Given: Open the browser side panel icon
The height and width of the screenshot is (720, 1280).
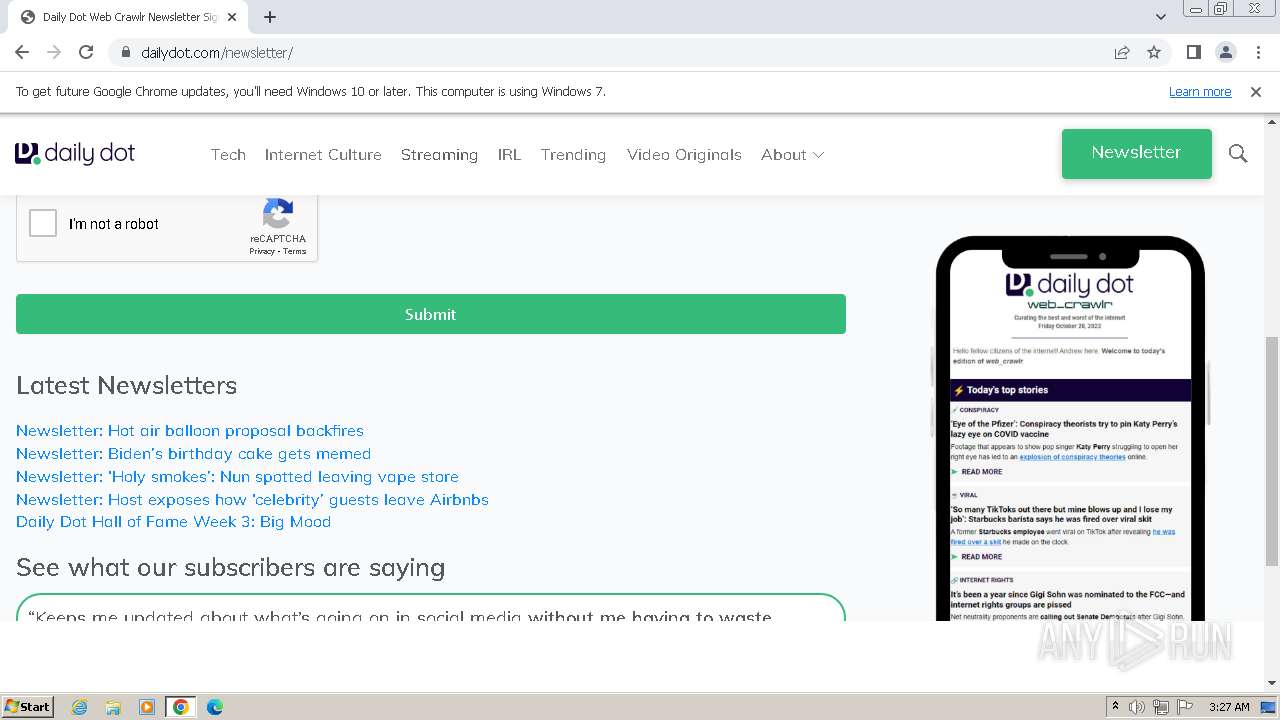Looking at the screenshot, I should point(1194,52).
